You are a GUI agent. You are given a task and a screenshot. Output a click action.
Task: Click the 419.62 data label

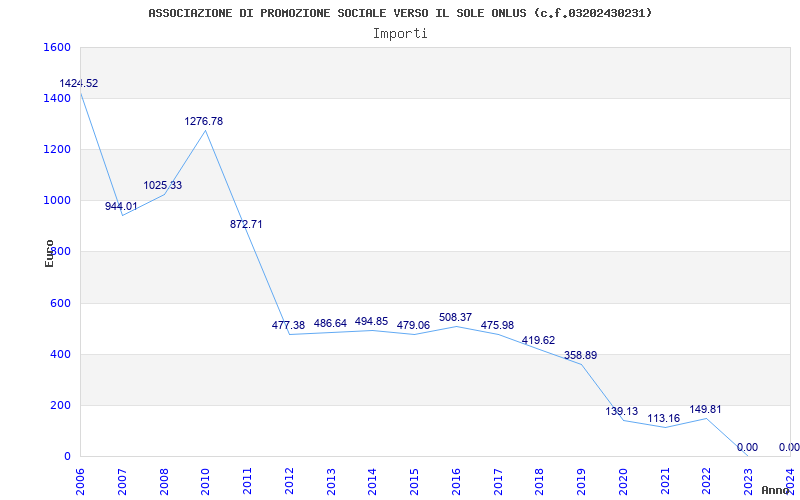[x=538, y=340]
